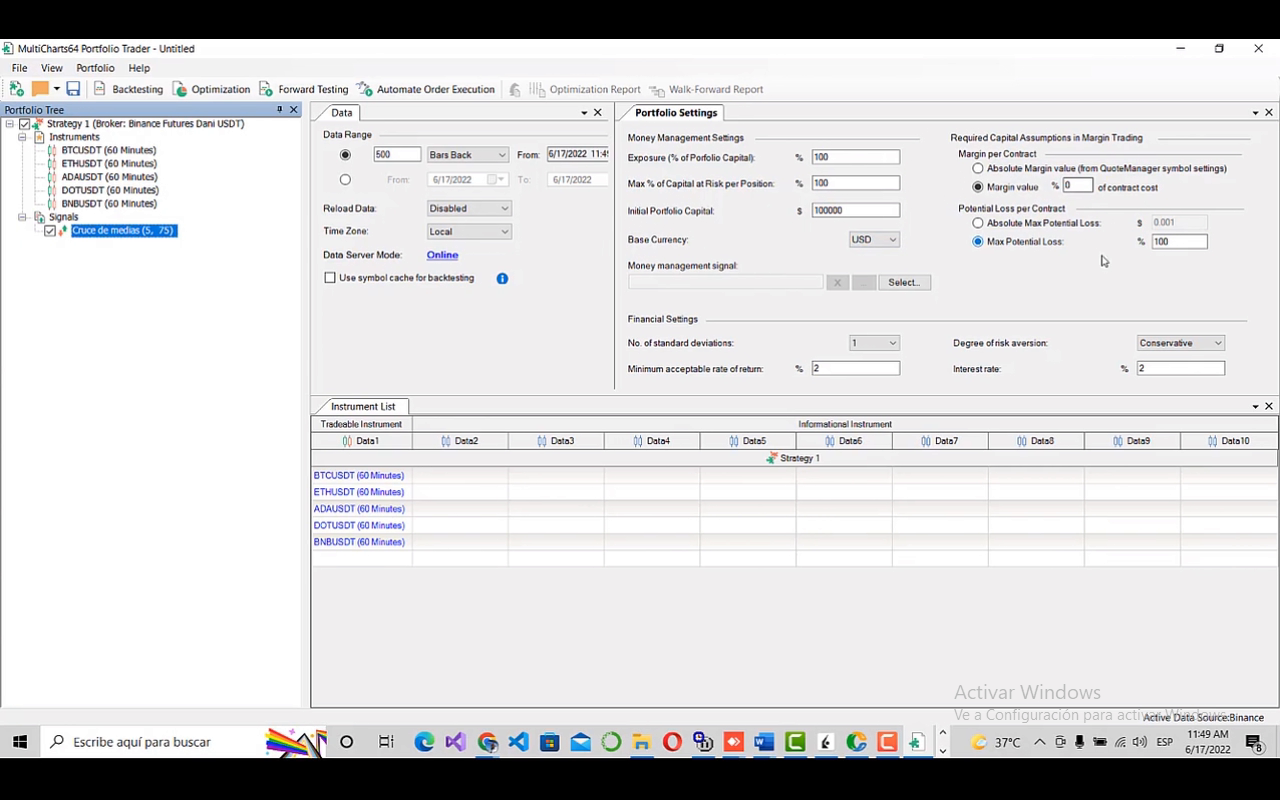Select ADAUSDT (60 Minutes) in Portfolio Tree
This screenshot has height=800, width=1280.
tap(110, 177)
